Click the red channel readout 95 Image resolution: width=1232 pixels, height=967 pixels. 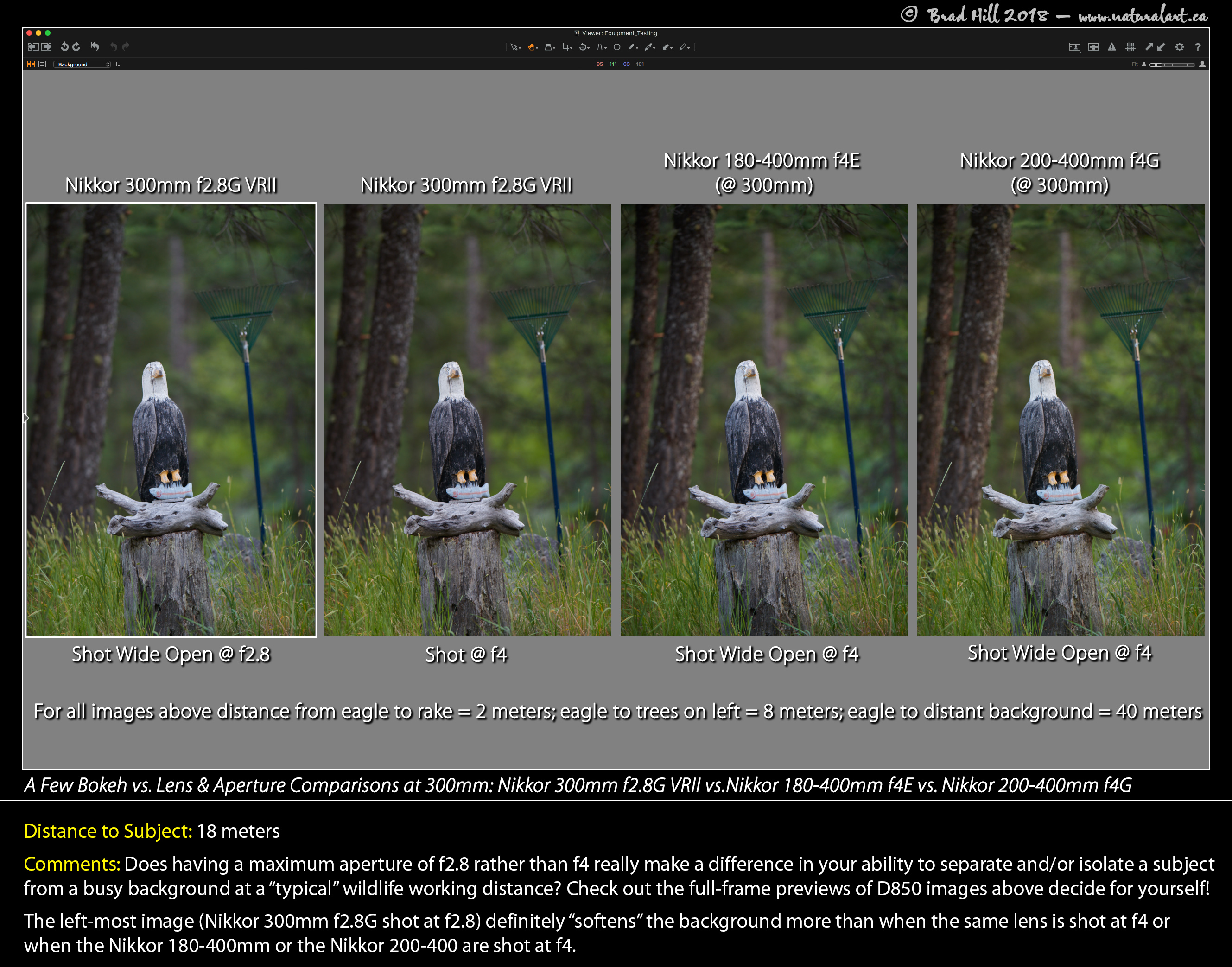point(600,64)
